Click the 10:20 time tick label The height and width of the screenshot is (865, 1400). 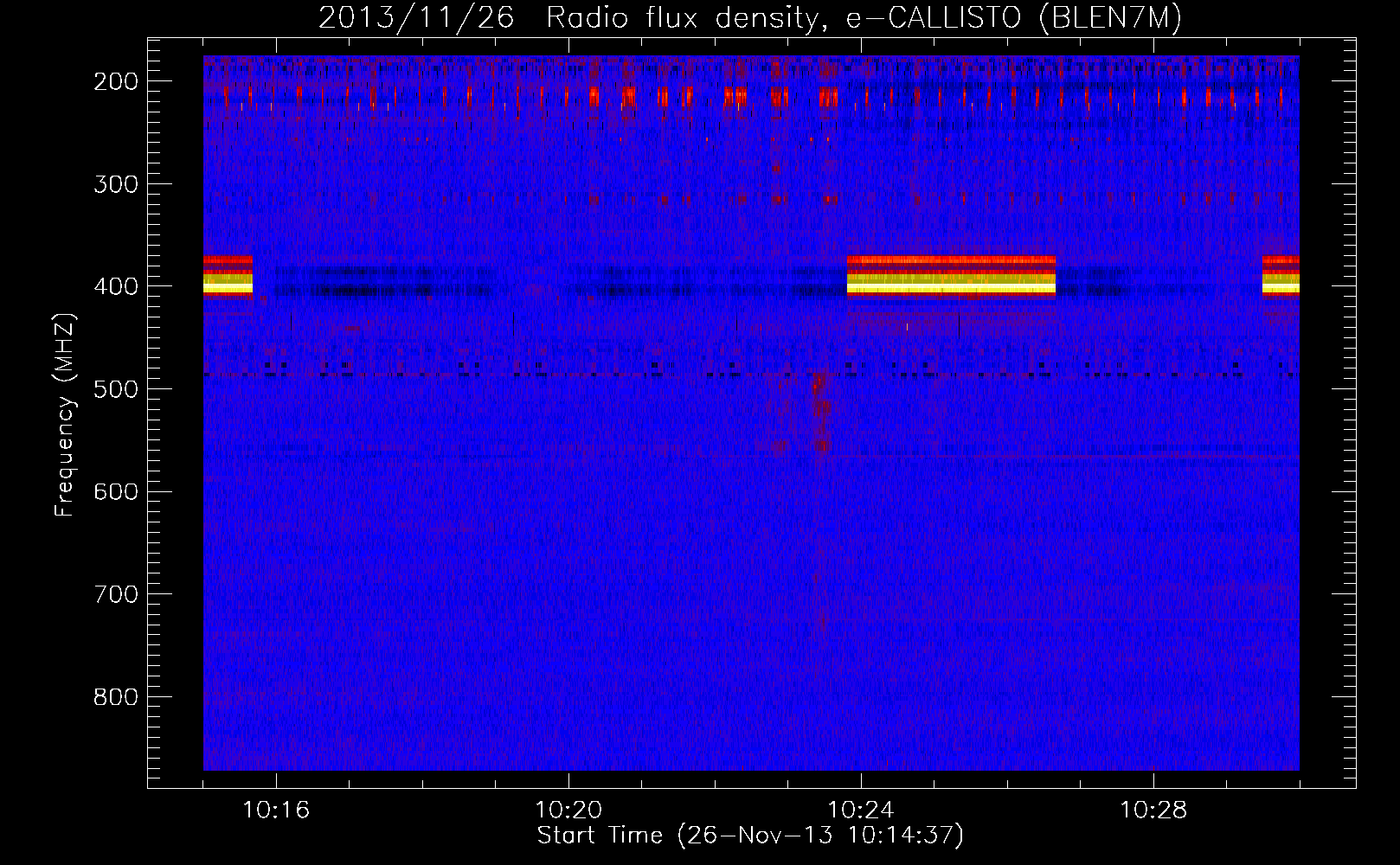(568, 811)
